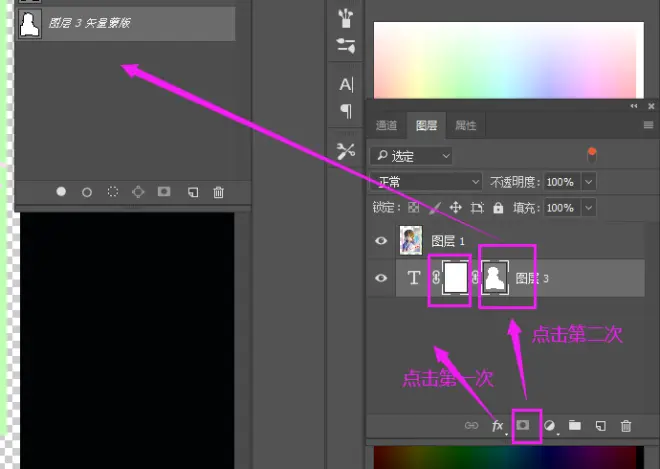Expand the 不透明度 opacity slider arrow
Viewport: 660px width, 469px height.
(588, 182)
